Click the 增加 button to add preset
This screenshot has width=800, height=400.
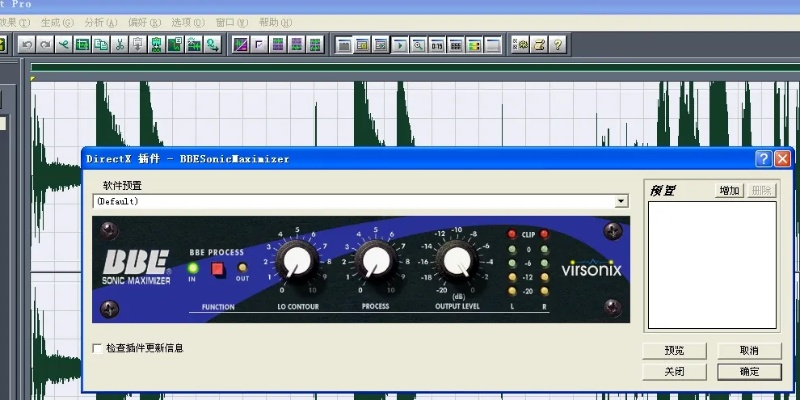[729, 191]
